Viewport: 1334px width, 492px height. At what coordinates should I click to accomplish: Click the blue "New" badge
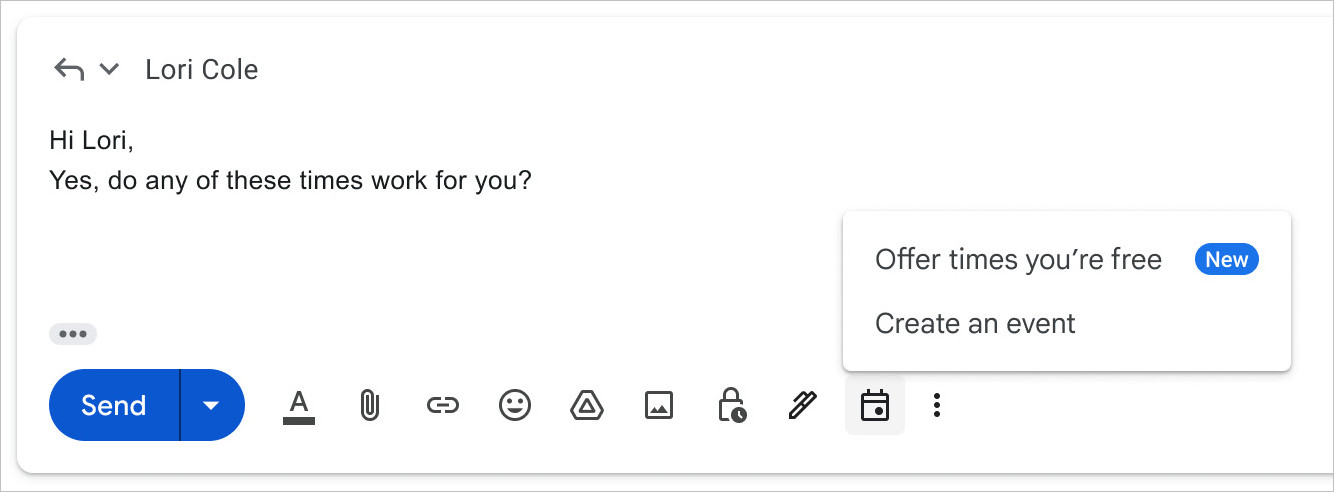(x=1226, y=260)
